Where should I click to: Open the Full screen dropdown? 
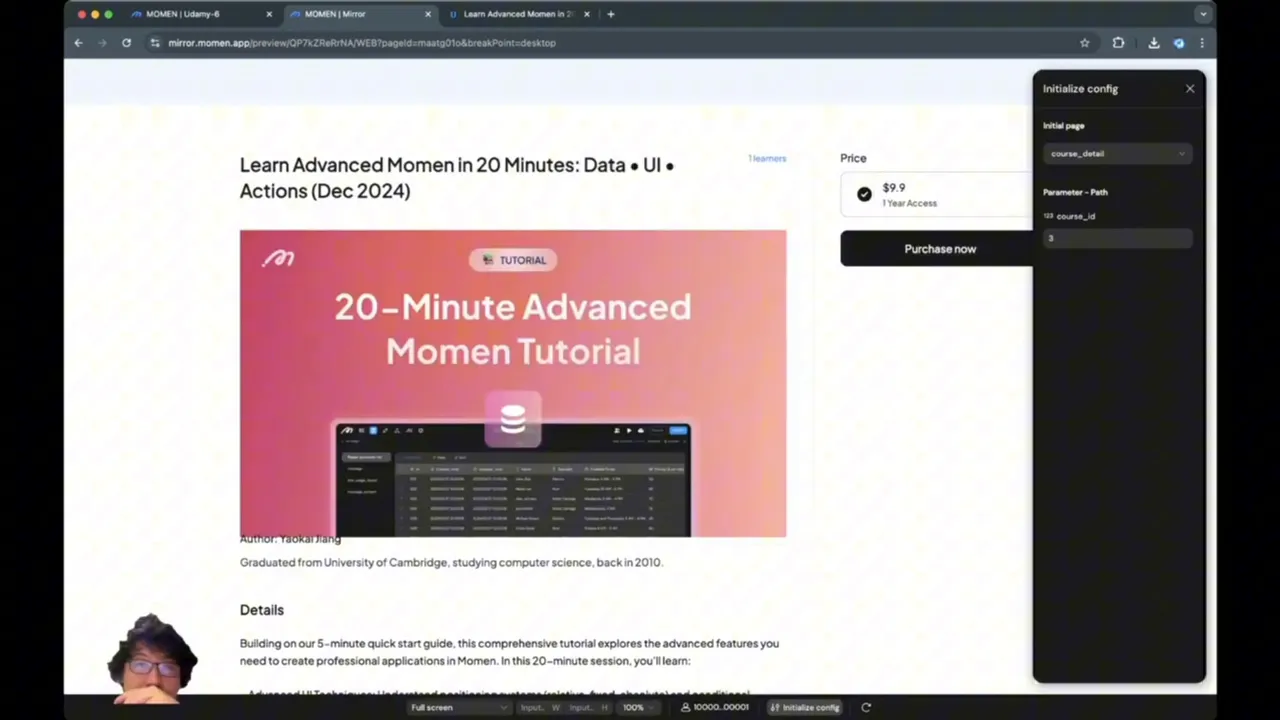[459, 707]
